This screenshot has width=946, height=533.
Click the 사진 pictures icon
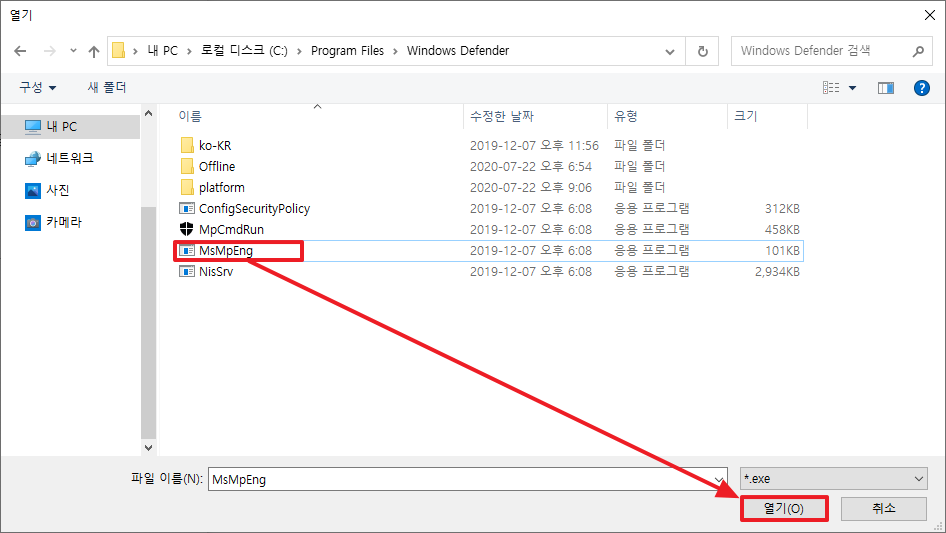click(x=33, y=191)
